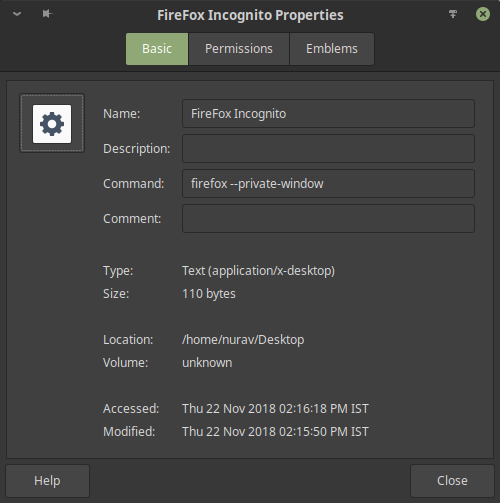Edit the Command field firefox --private-window

tap(328, 184)
